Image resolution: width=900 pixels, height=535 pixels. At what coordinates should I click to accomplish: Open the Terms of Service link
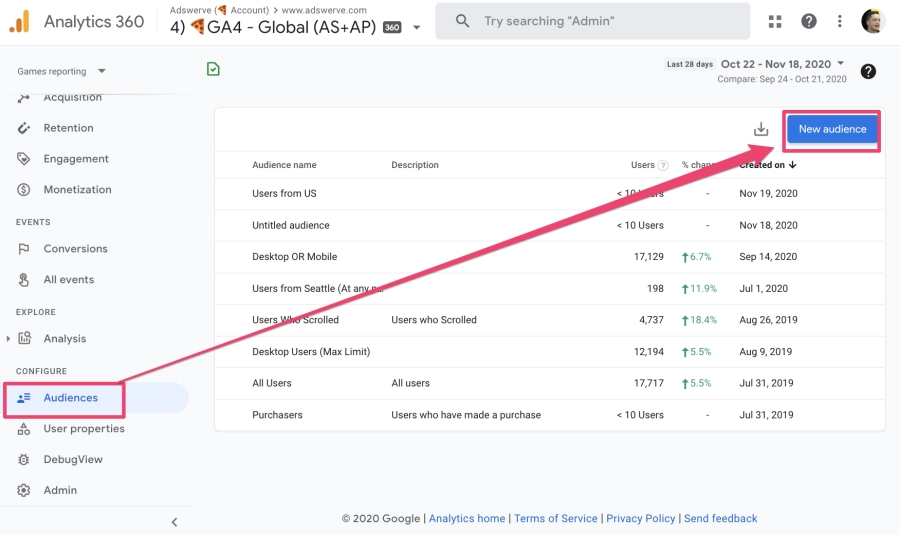[x=556, y=518]
